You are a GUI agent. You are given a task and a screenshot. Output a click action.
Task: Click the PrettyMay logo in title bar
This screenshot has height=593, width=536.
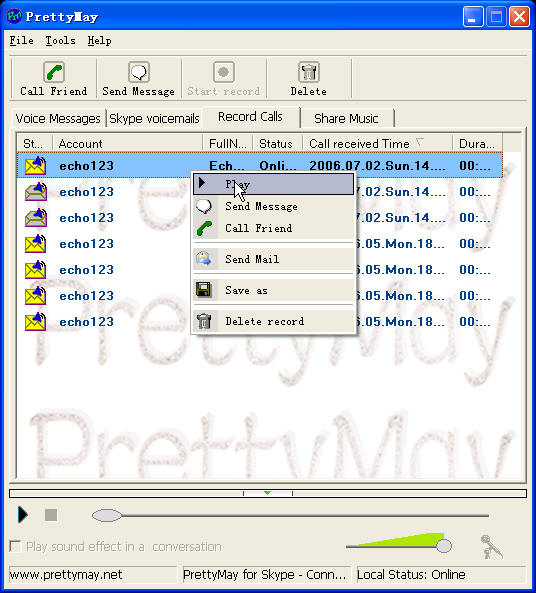point(14,16)
